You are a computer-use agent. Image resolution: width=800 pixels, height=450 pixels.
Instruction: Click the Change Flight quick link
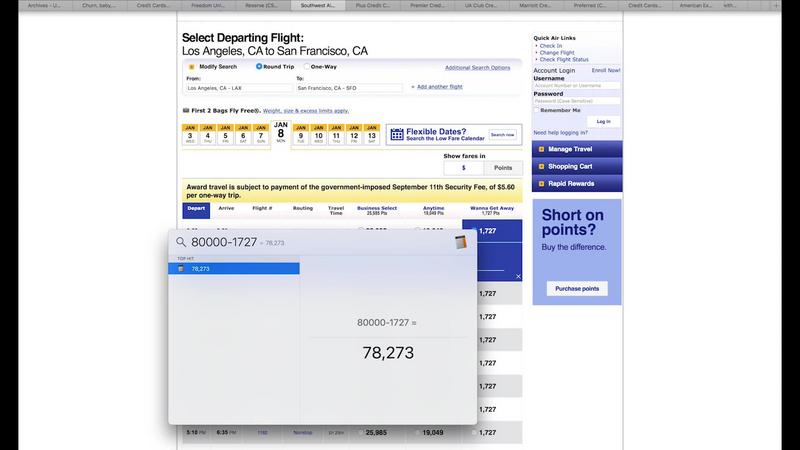coord(557,53)
